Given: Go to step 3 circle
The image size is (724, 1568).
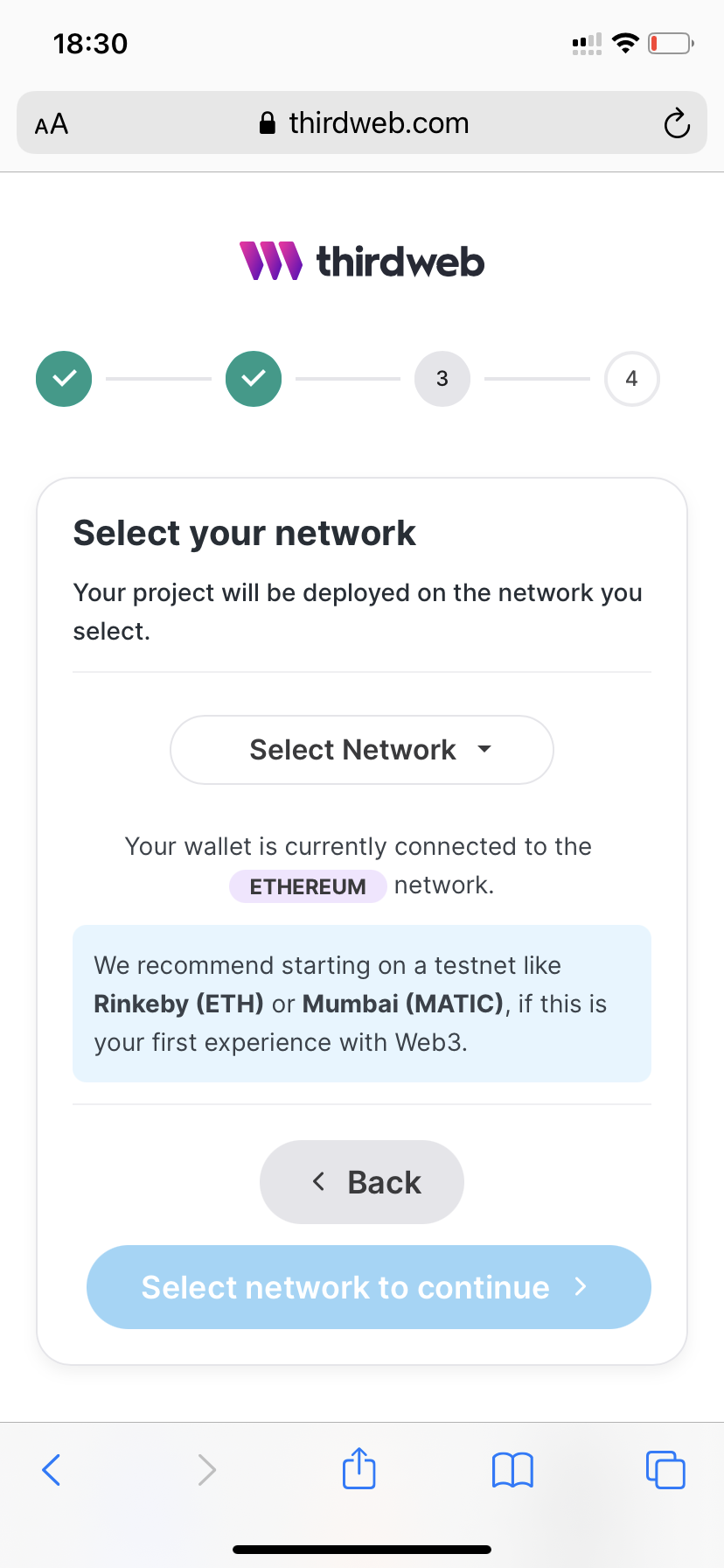Looking at the screenshot, I should click(442, 379).
